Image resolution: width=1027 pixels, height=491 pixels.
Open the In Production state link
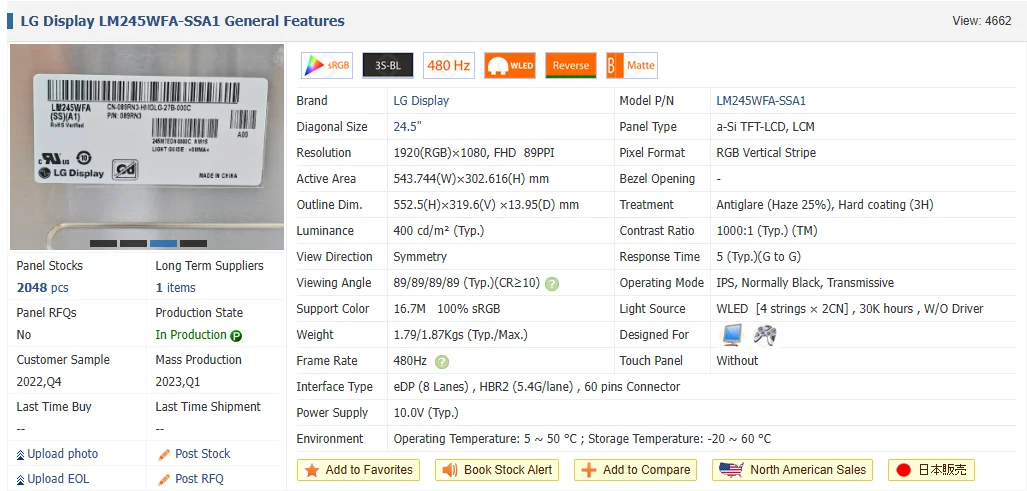pos(191,335)
